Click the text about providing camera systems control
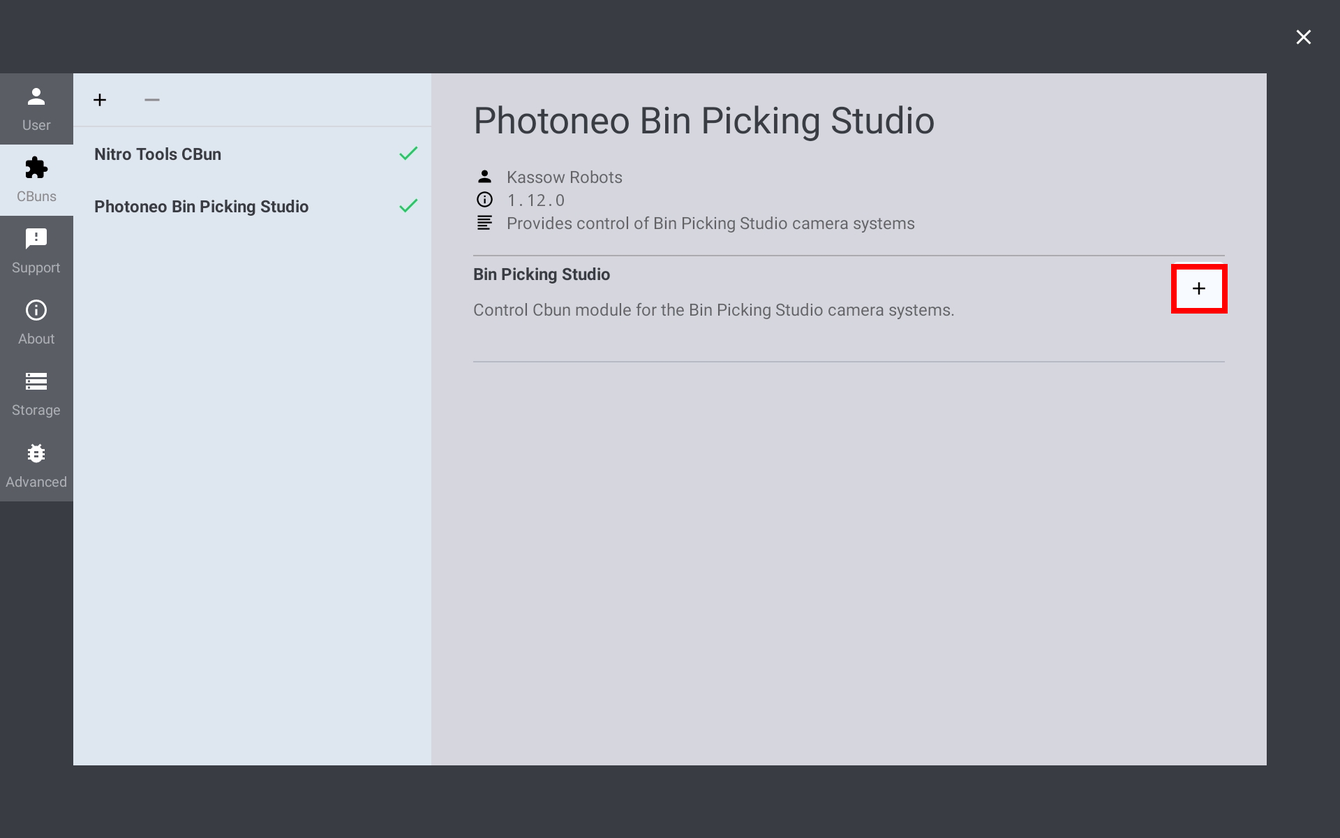 pyautogui.click(x=710, y=223)
